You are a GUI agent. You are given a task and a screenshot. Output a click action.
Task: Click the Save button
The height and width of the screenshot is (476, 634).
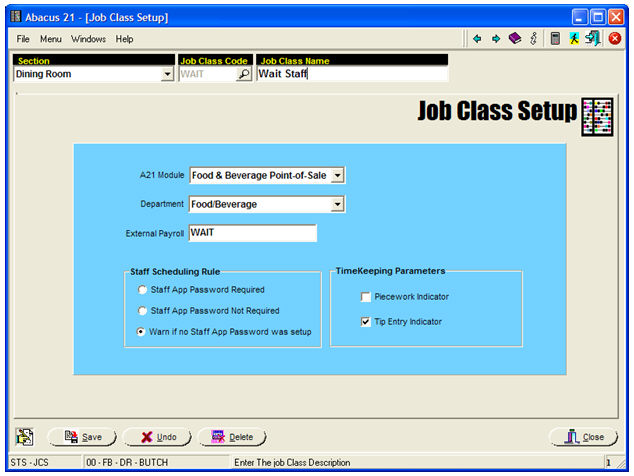(x=82, y=437)
